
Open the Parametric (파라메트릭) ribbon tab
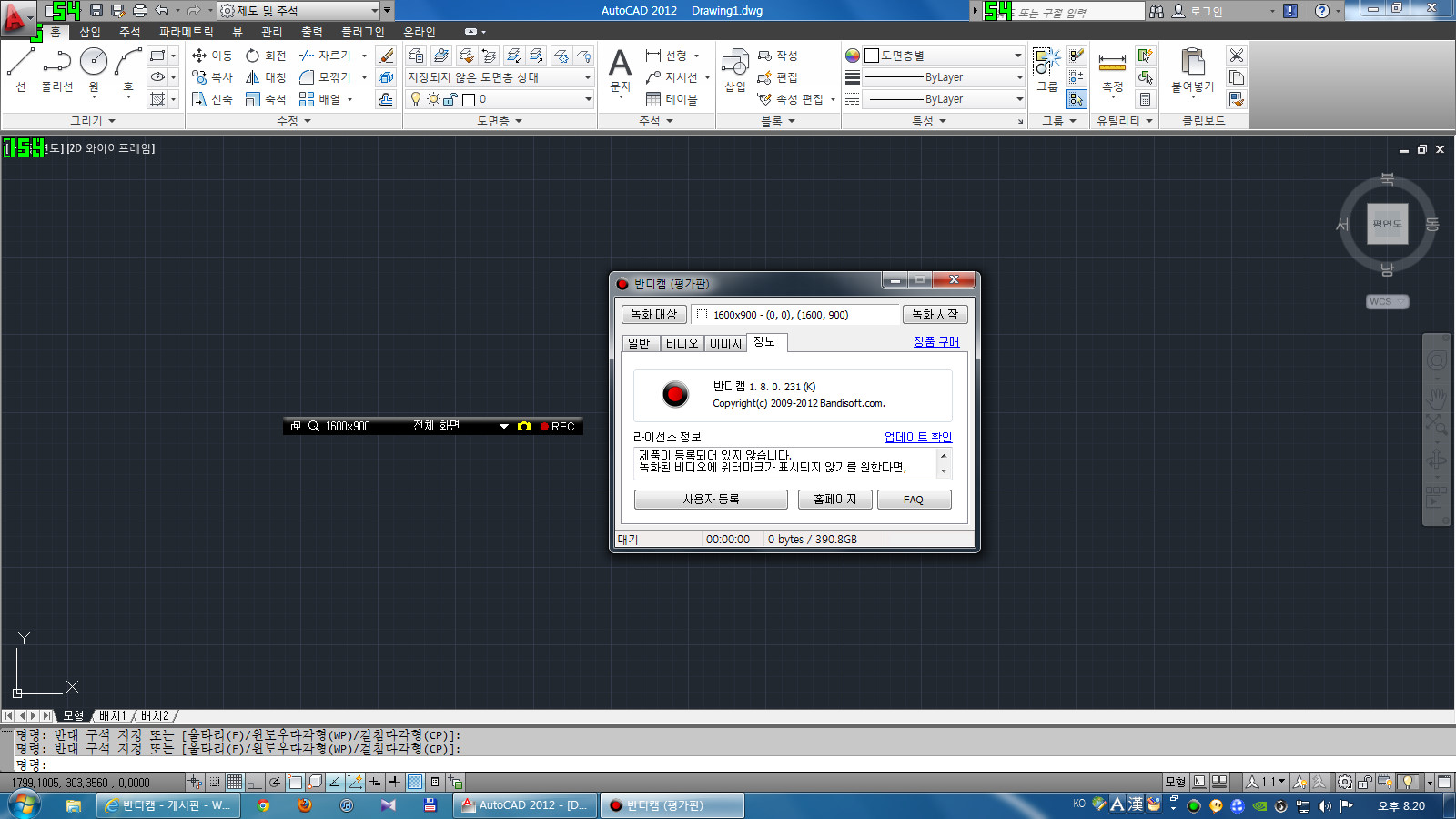(x=187, y=32)
